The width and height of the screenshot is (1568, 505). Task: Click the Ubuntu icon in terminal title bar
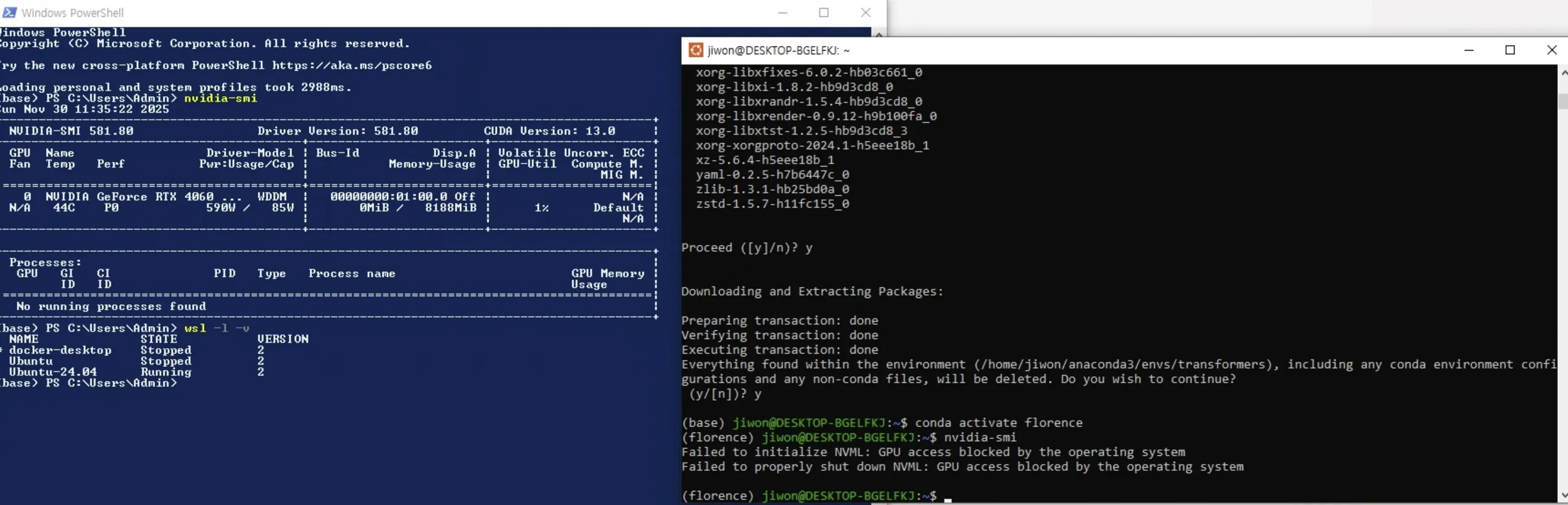(695, 50)
